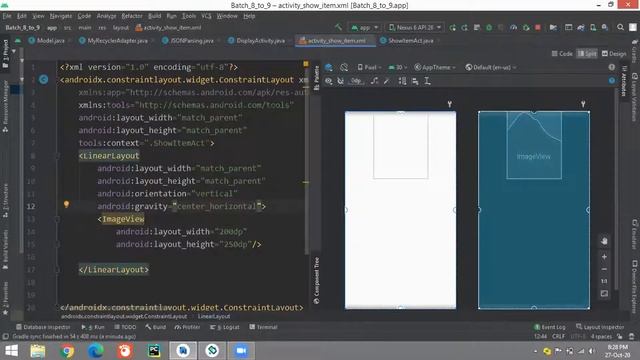Open the Attributes side panel

click(x=624, y=81)
